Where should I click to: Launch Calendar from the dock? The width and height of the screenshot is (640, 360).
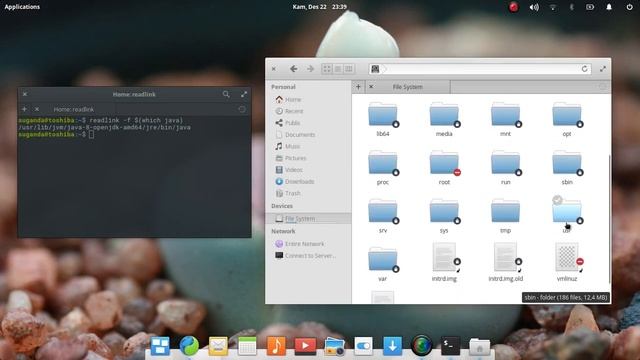coord(247,346)
